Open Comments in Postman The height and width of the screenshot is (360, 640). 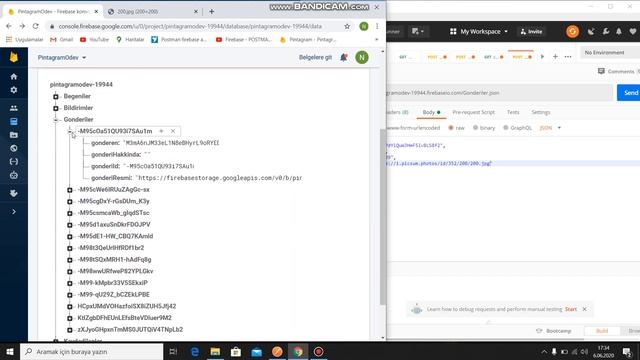coord(616,71)
